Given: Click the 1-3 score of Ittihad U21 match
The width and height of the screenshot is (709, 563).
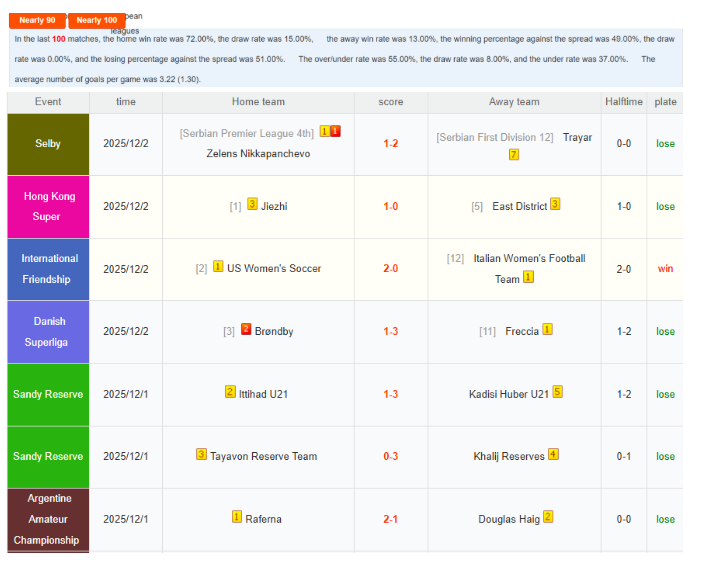Looking at the screenshot, I should click(x=391, y=394).
